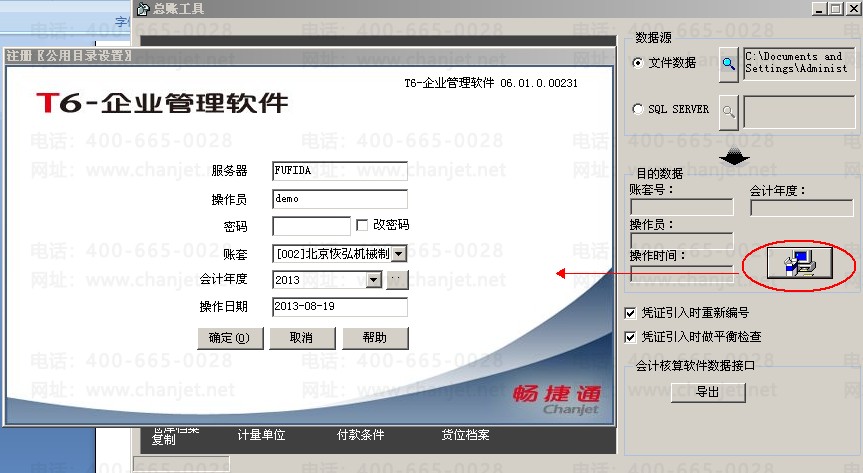Click the 帮助 button
The height and width of the screenshot is (473, 863).
click(x=375, y=338)
